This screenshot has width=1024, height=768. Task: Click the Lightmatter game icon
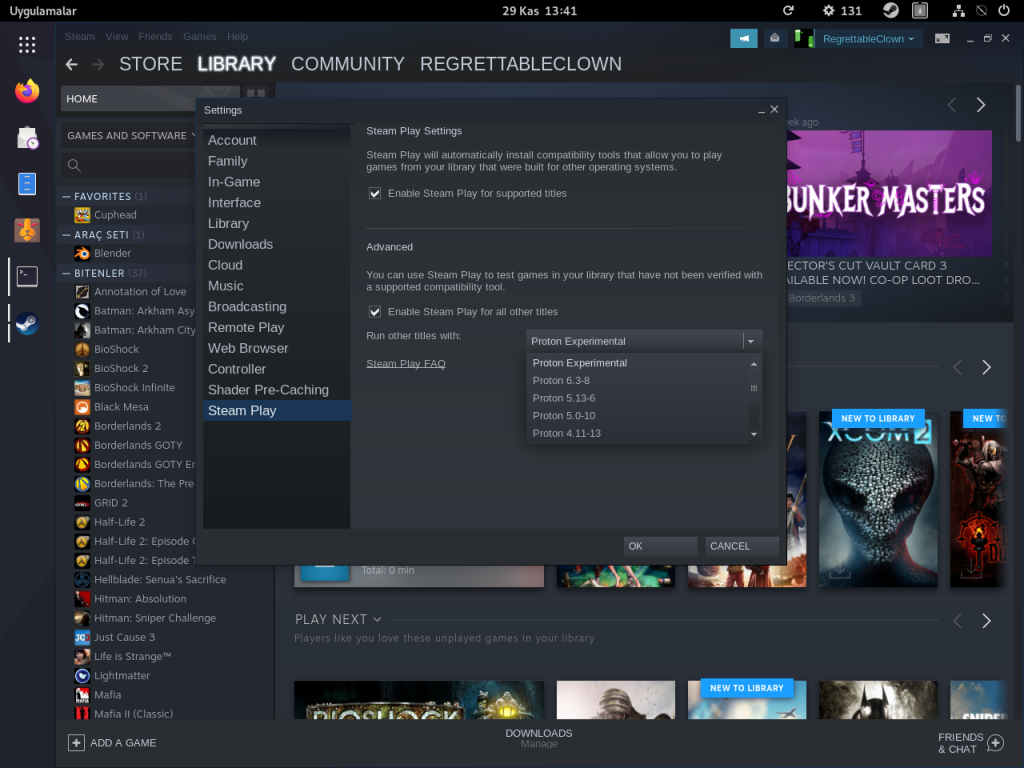(82, 676)
